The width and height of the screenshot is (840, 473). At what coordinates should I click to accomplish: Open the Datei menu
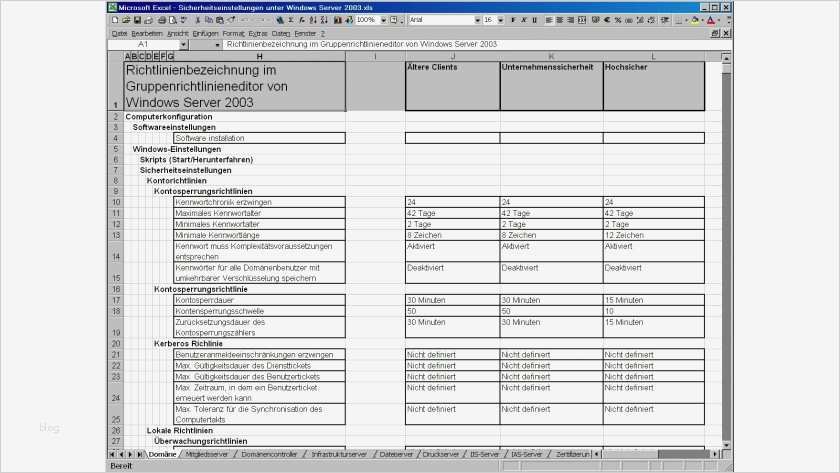(119, 33)
